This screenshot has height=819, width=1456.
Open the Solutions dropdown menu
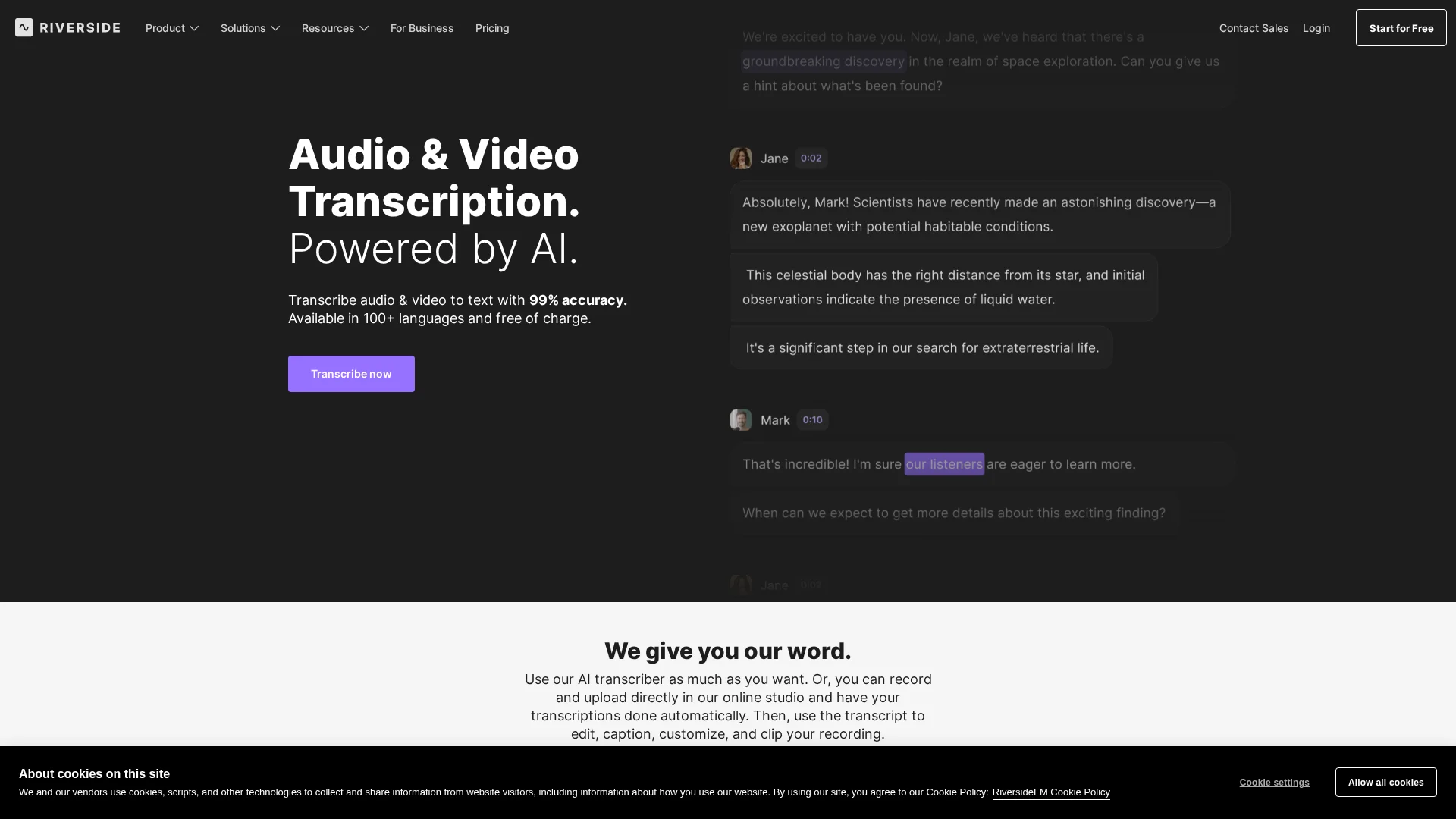click(x=250, y=28)
